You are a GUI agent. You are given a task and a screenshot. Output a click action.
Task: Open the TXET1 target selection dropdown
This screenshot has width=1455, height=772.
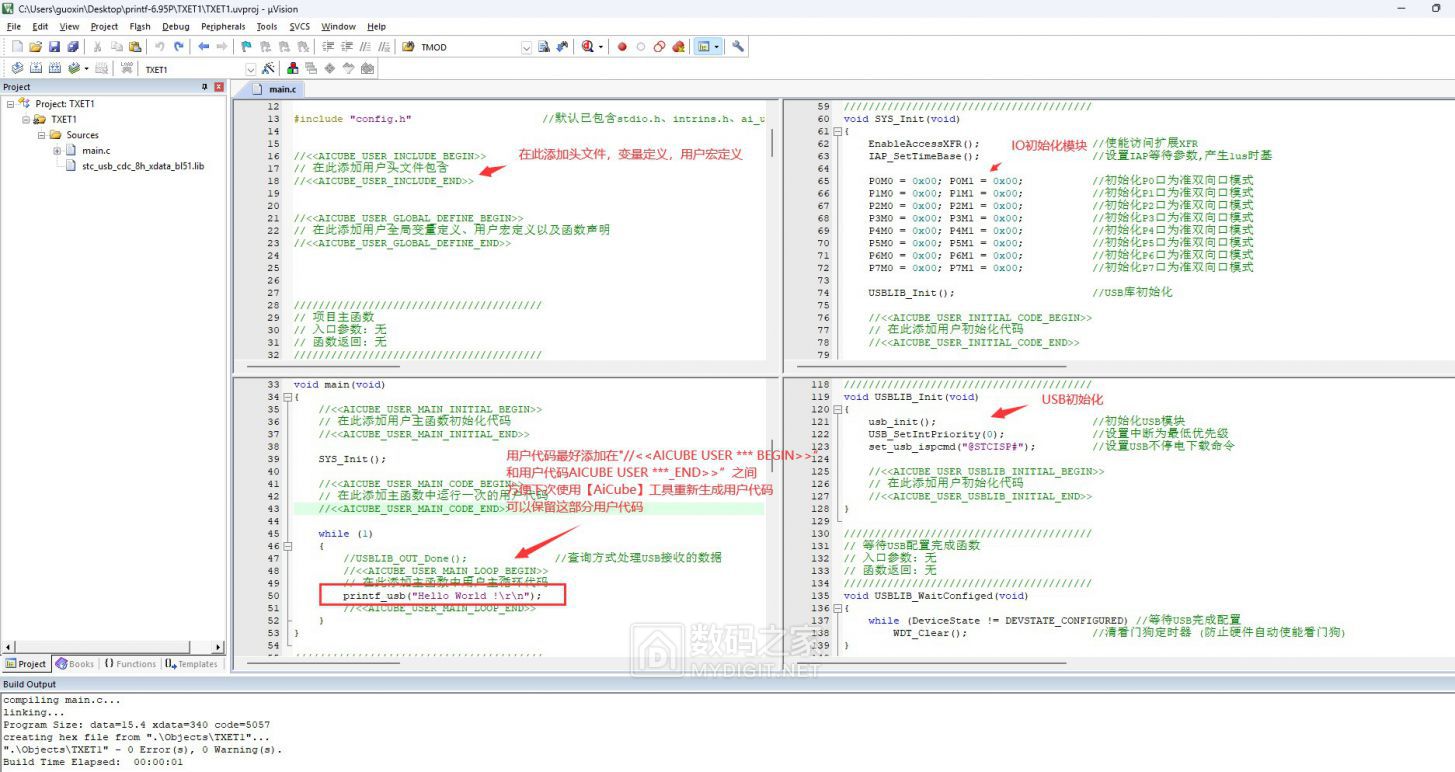coord(251,69)
